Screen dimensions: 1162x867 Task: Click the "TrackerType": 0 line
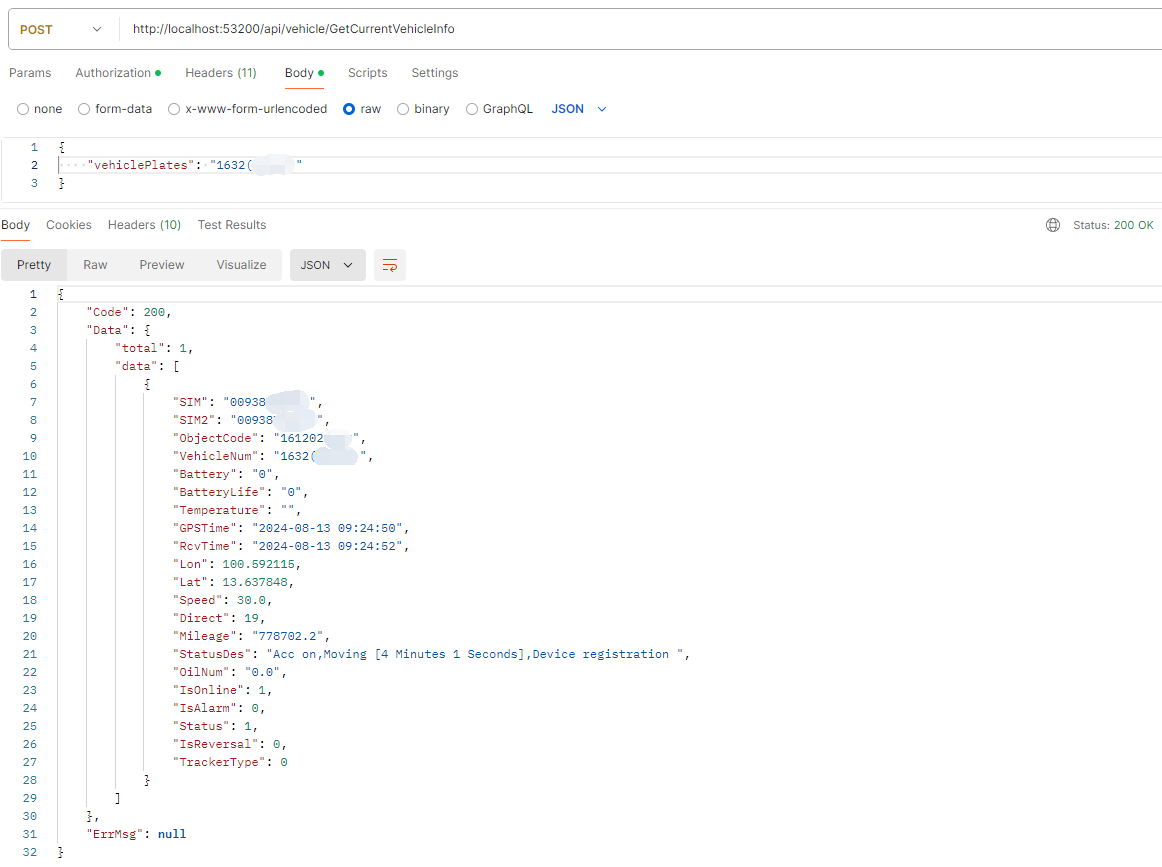point(230,763)
